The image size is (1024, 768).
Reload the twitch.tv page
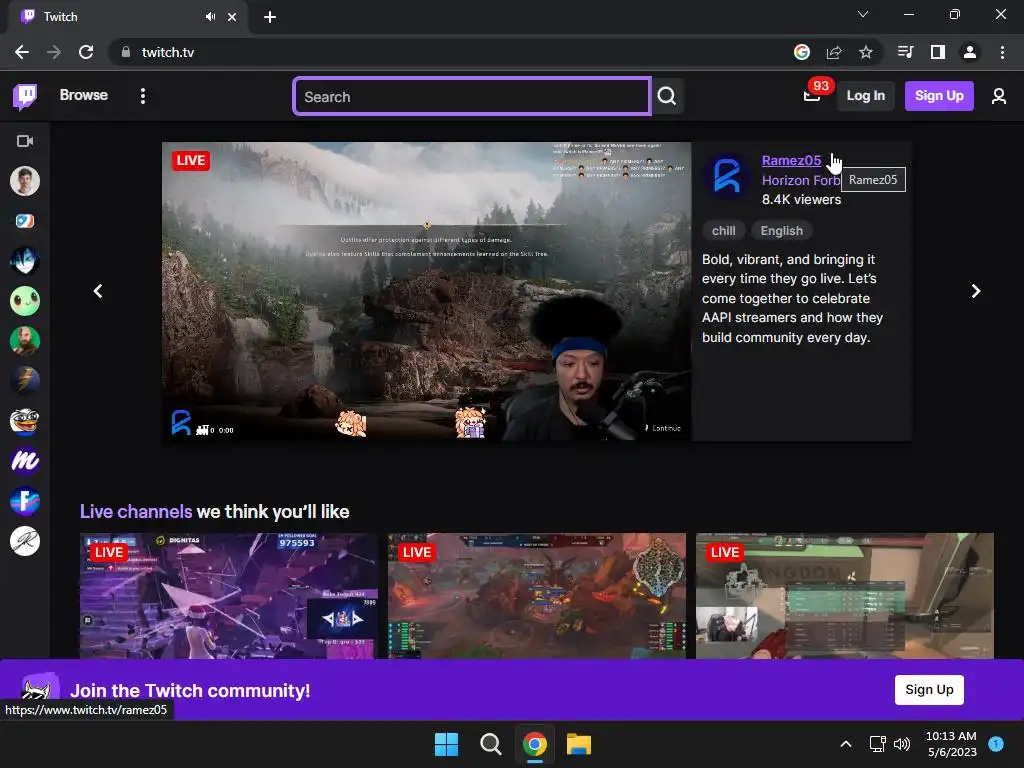pyautogui.click(x=86, y=52)
